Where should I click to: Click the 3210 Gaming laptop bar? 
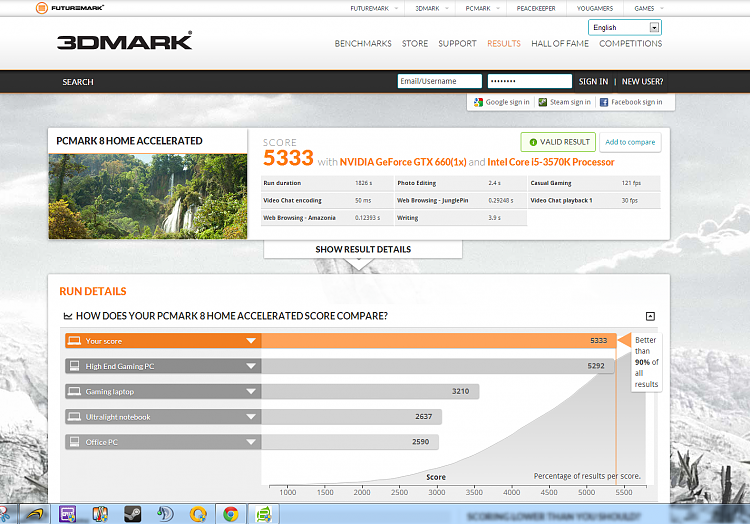tap(370, 392)
